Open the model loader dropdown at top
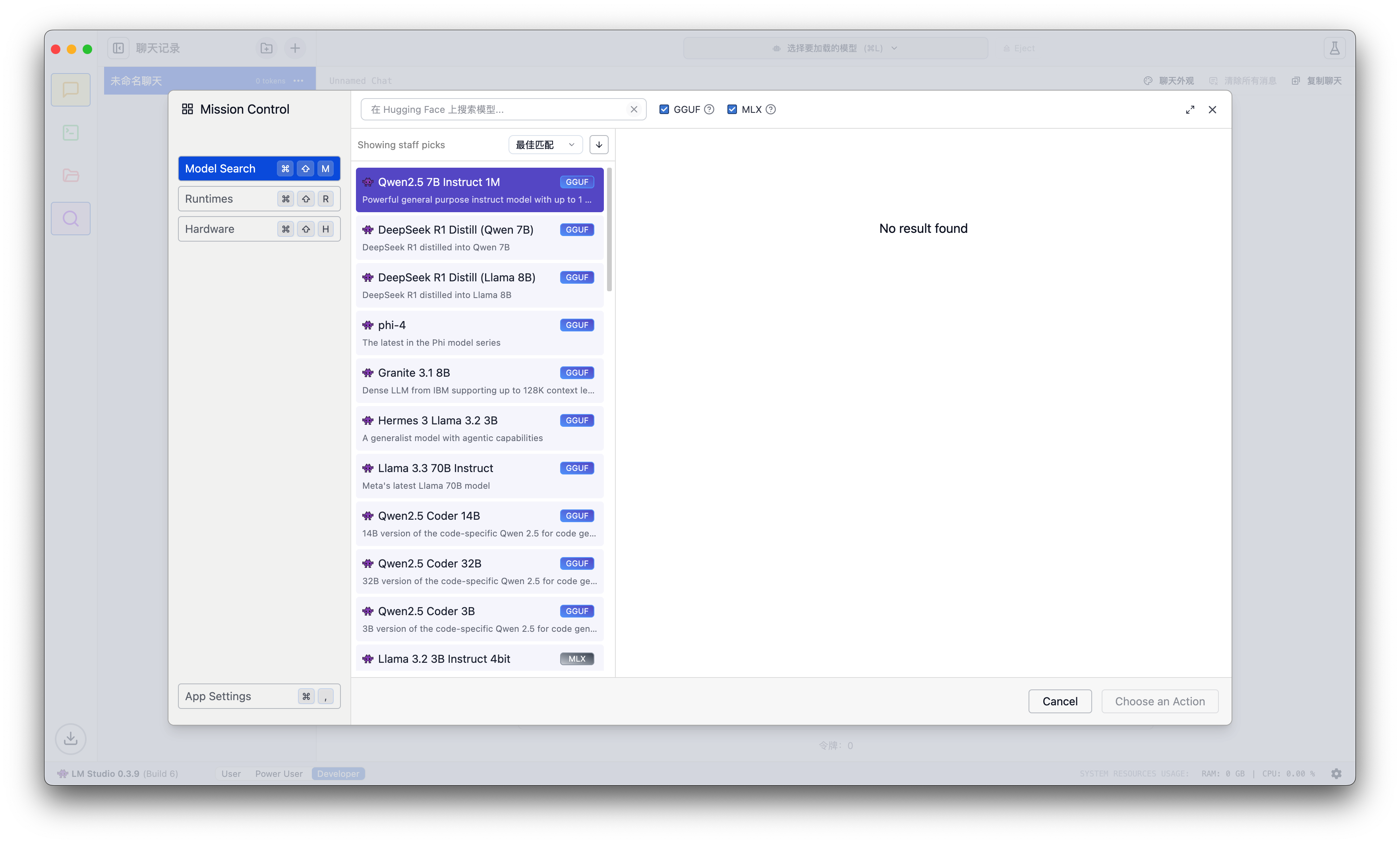 click(835, 48)
